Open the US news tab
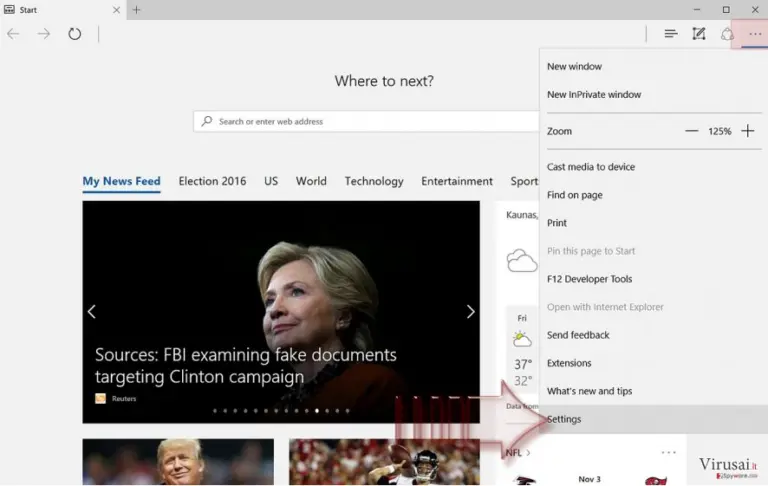The image size is (768, 486). tap(271, 181)
